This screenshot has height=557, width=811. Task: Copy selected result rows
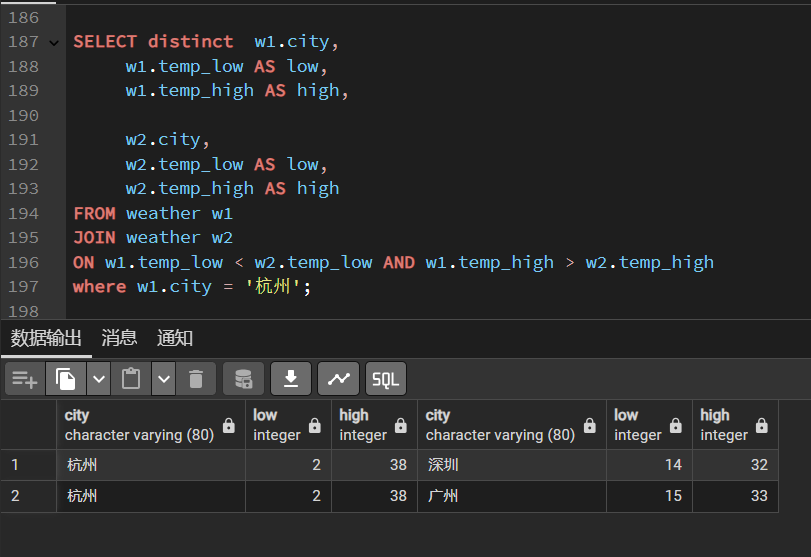tap(66, 379)
